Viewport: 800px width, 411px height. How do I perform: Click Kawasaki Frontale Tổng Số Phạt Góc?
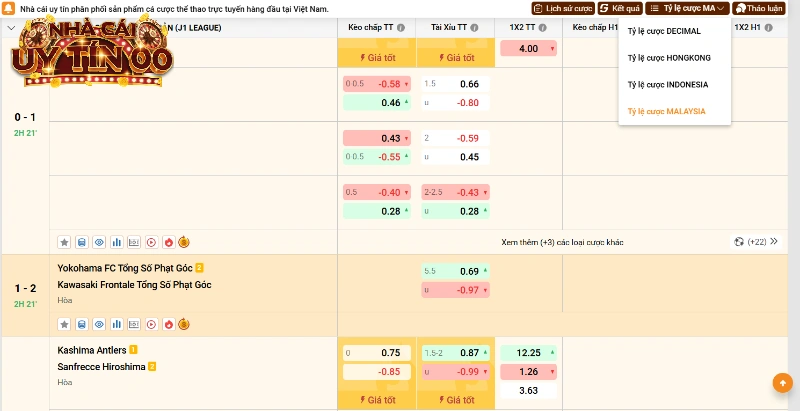(134, 285)
